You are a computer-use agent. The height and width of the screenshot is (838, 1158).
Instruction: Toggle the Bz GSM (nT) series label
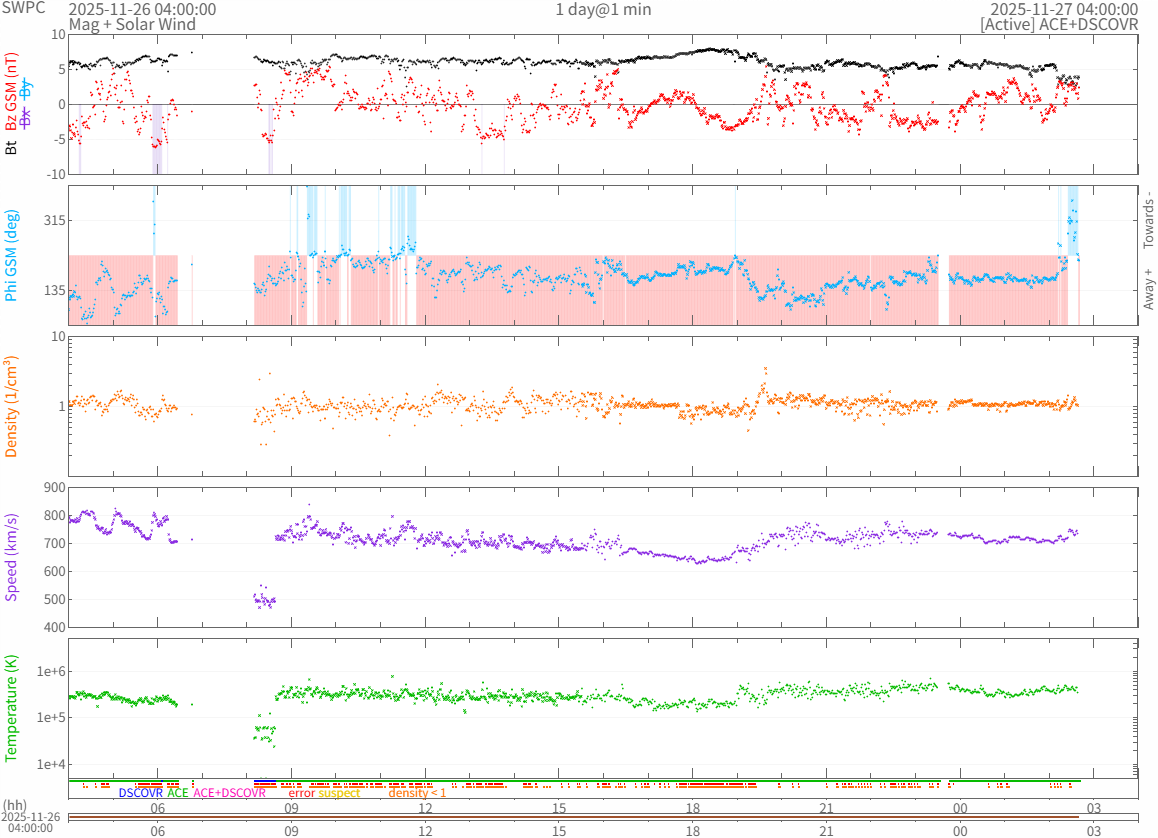[x=12, y=94]
